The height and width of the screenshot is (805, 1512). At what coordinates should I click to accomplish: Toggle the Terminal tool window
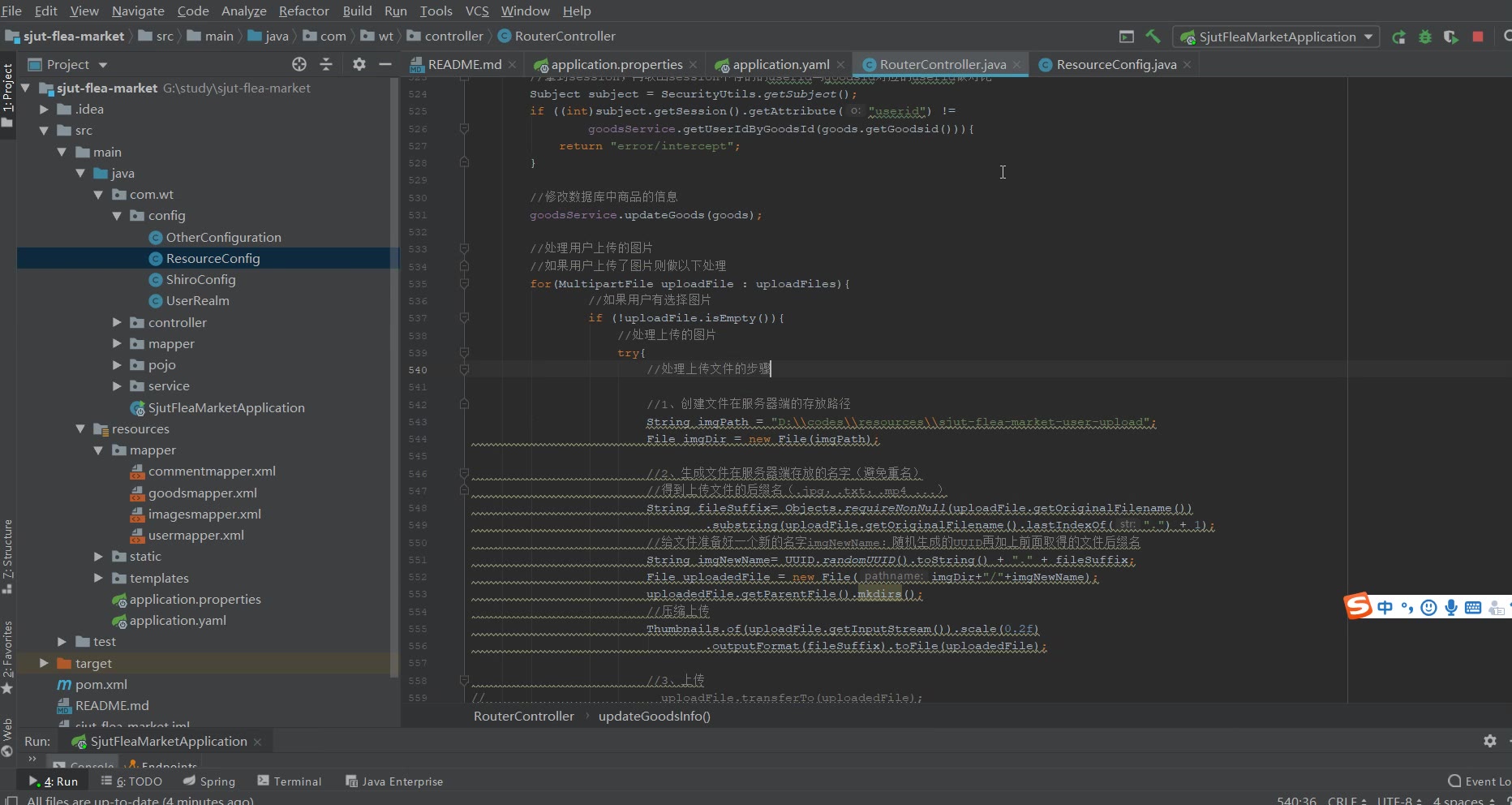290,781
